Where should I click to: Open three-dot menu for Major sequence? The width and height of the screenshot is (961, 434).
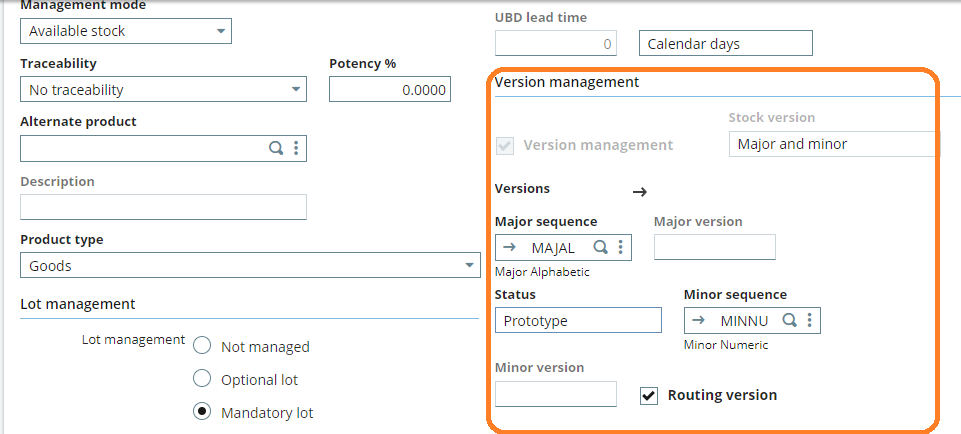point(620,248)
